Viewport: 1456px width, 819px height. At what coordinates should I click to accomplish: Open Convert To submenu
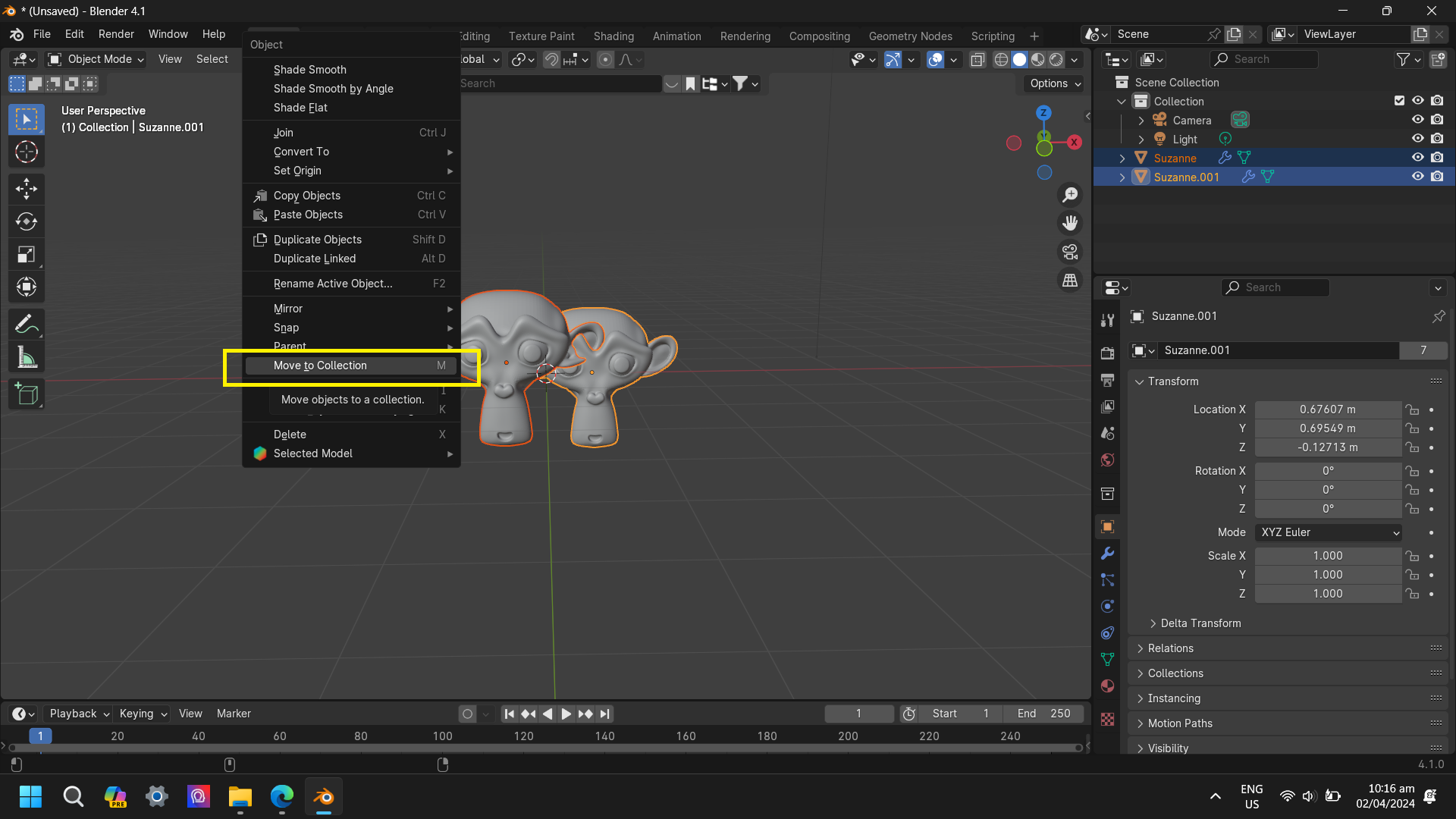pyautogui.click(x=350, y=152)
